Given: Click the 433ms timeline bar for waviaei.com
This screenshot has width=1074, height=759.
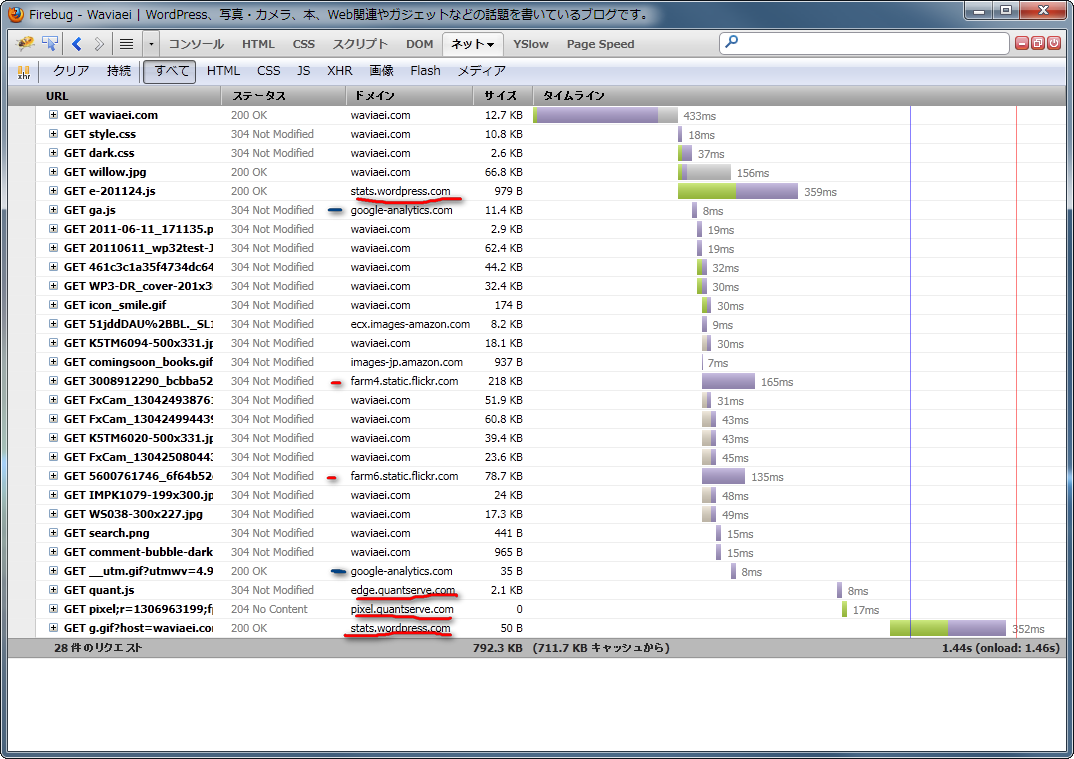Looking at the screenshot, I should coord(605,115).
